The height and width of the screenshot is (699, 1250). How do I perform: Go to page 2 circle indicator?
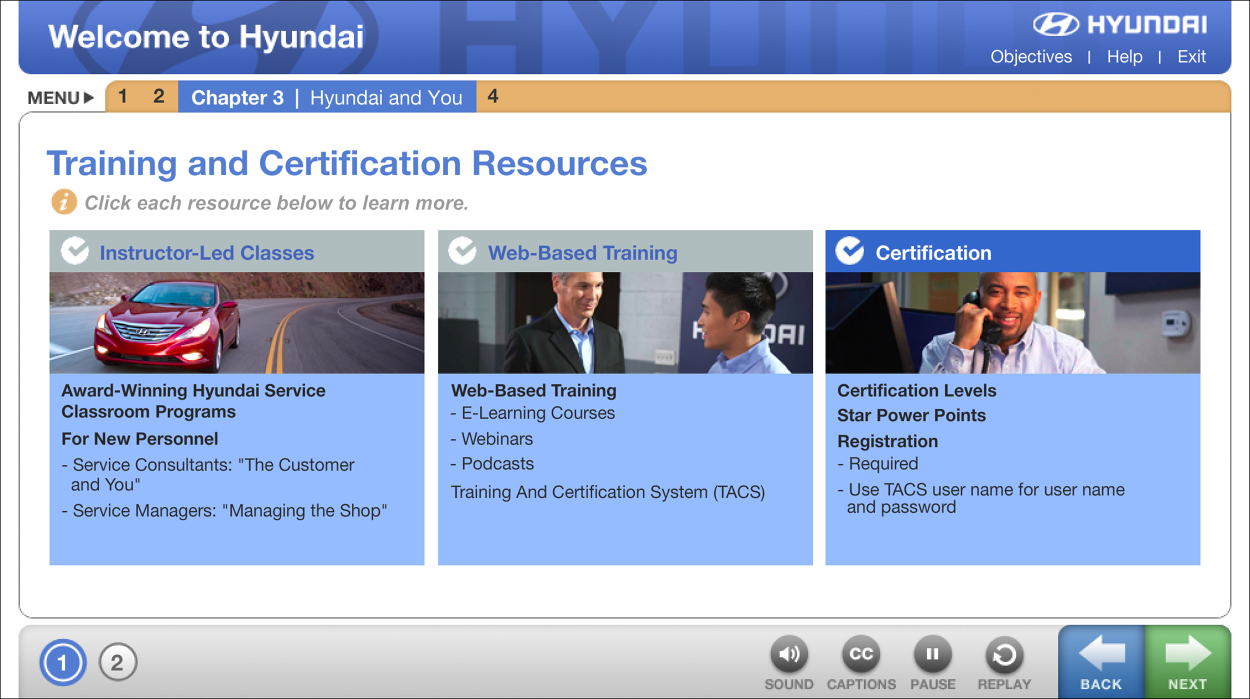(x=117, y=662)
